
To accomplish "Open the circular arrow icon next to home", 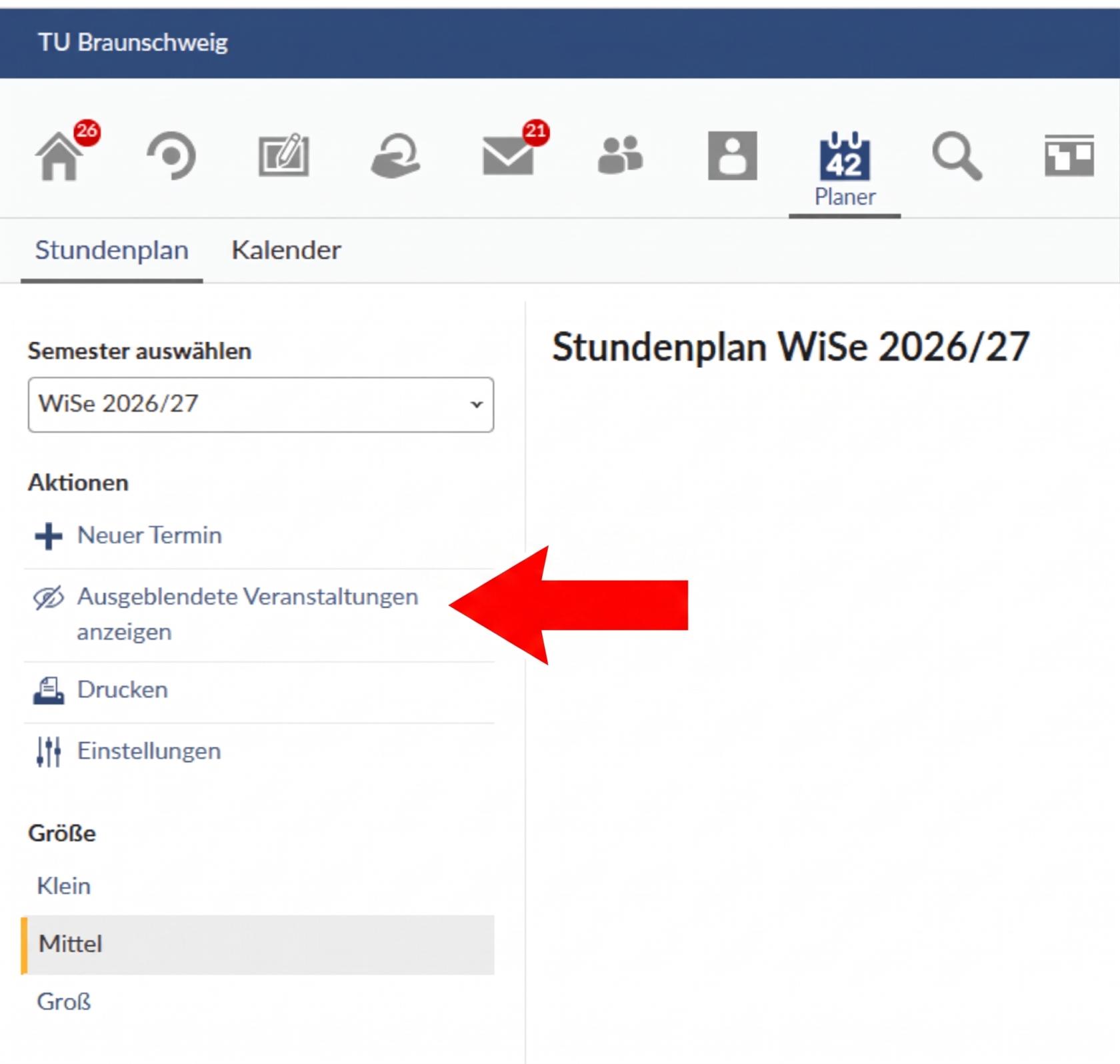I will 171,156.
